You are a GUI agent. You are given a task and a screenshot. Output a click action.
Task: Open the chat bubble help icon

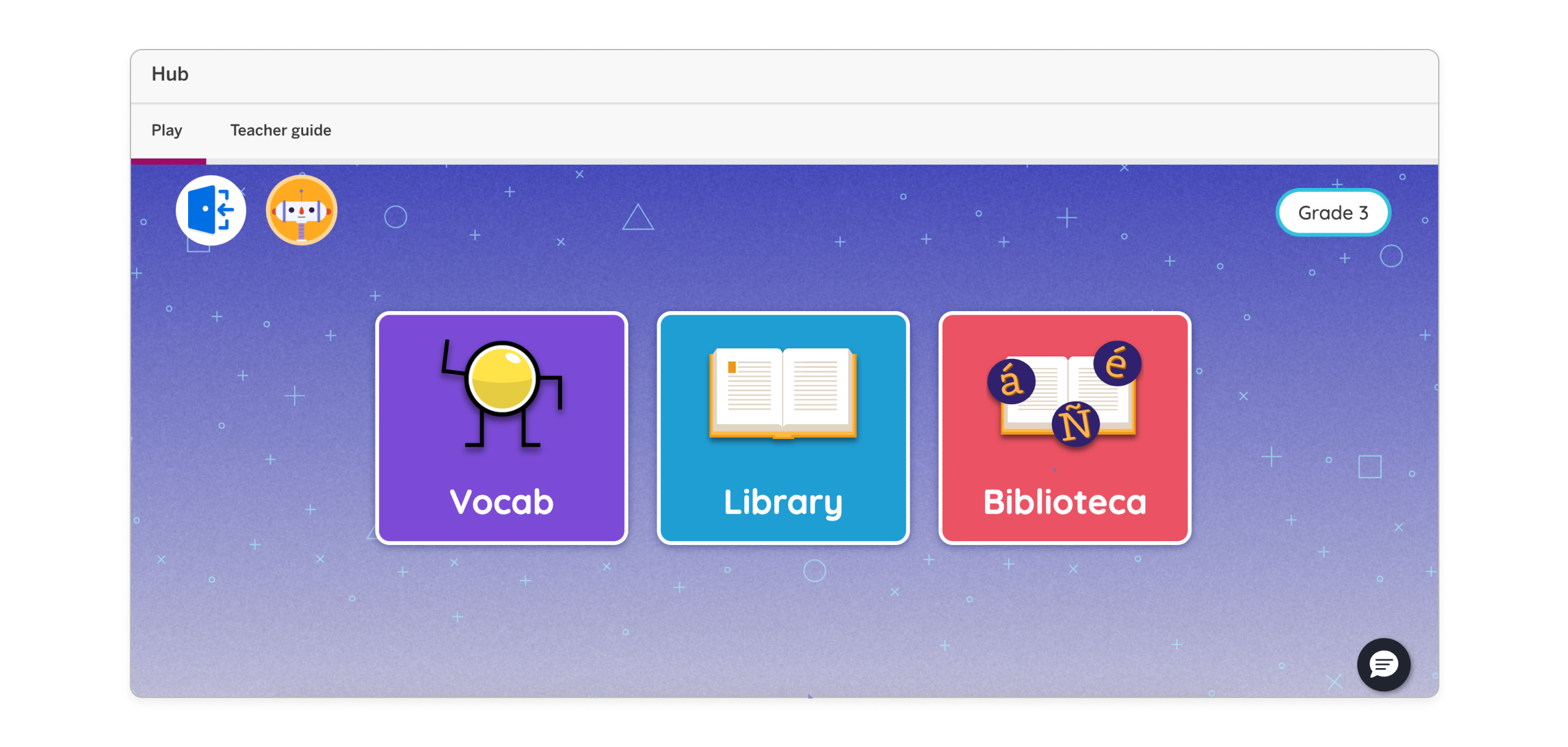coord(1383,664)
